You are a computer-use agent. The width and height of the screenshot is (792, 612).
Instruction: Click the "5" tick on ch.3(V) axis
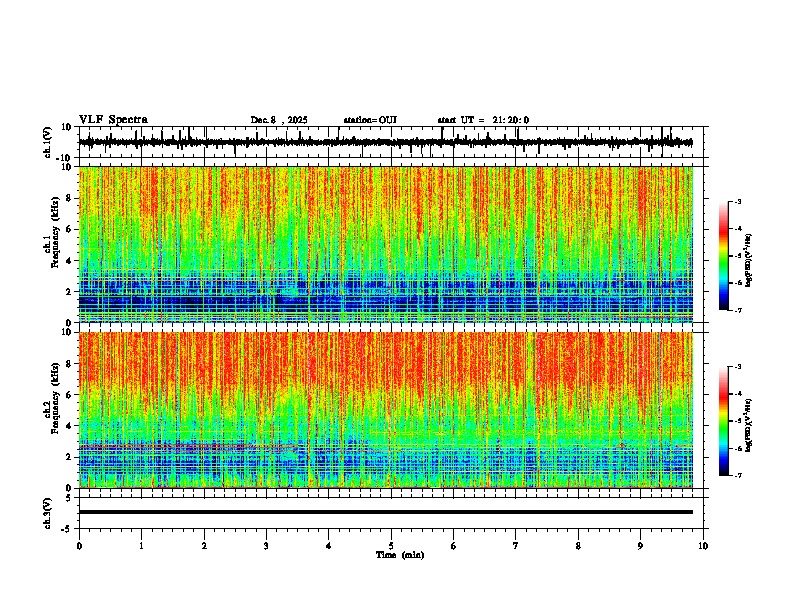69,498
